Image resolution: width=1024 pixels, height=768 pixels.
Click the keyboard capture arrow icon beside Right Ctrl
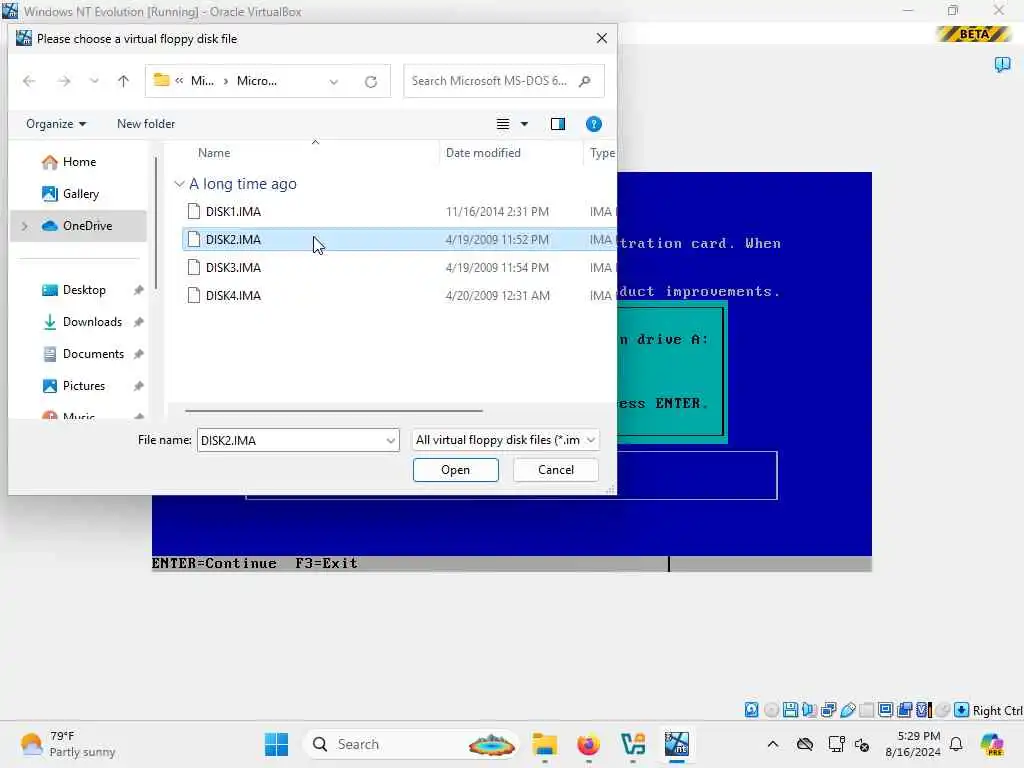coord(961,710)
